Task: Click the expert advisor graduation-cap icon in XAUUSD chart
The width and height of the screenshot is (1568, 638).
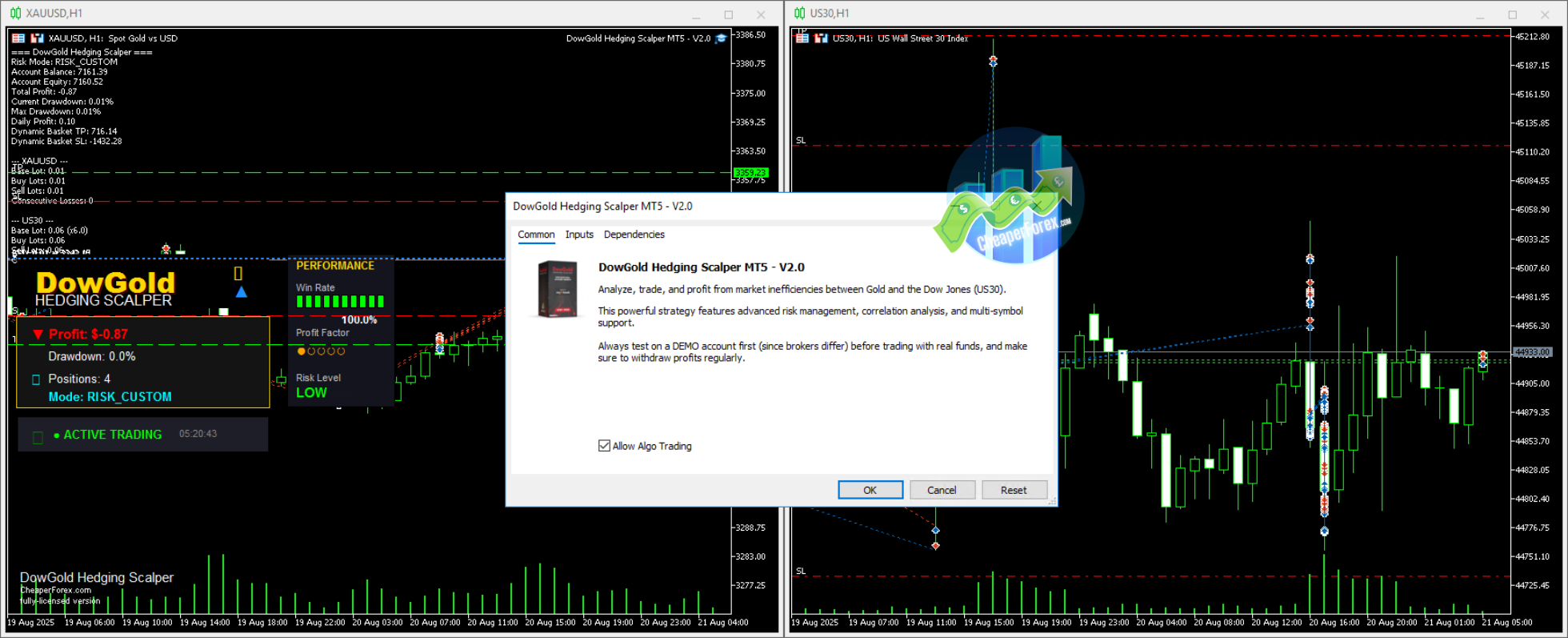Action: (721, 38)
